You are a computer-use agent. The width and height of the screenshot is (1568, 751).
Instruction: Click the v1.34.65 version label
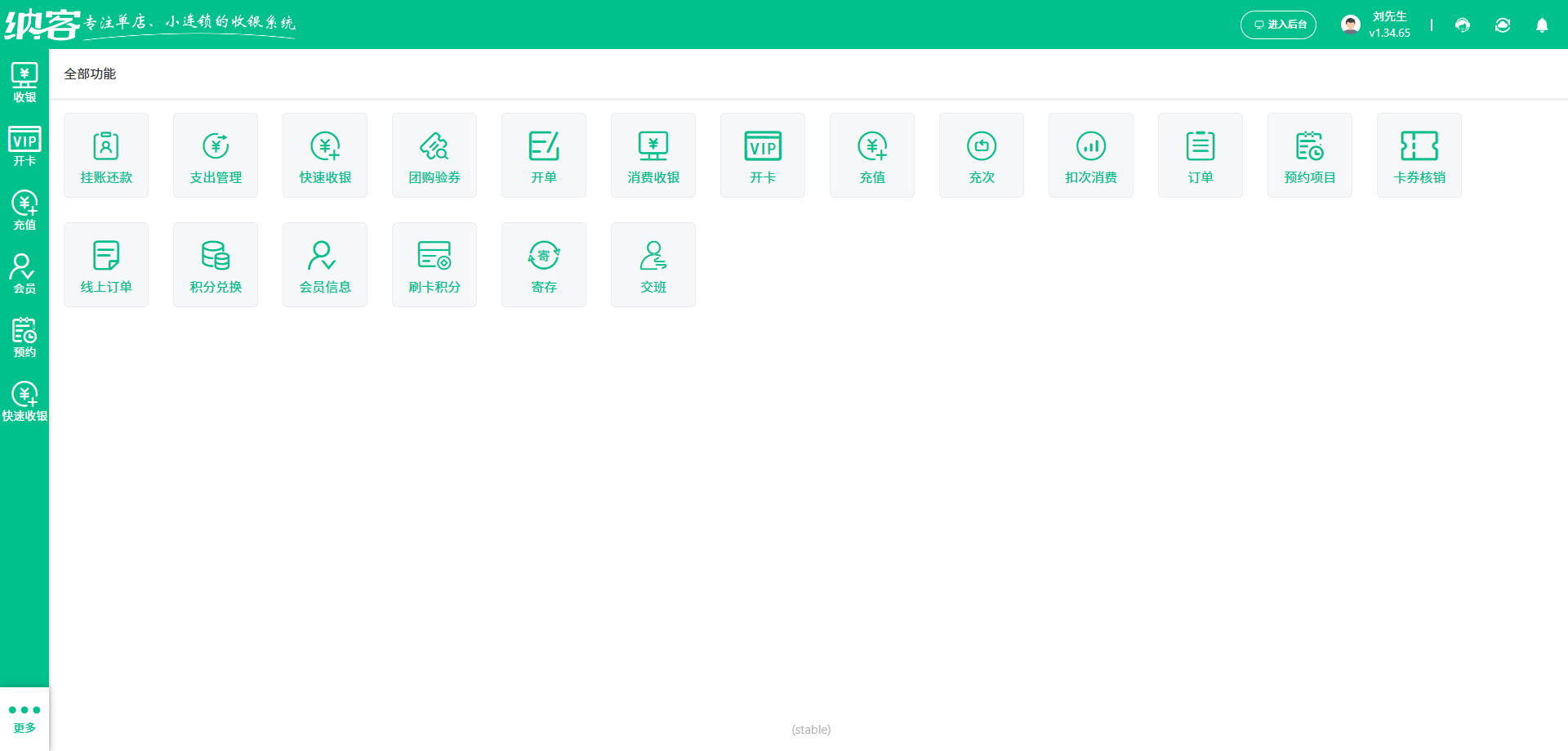tap(1390, 34)
